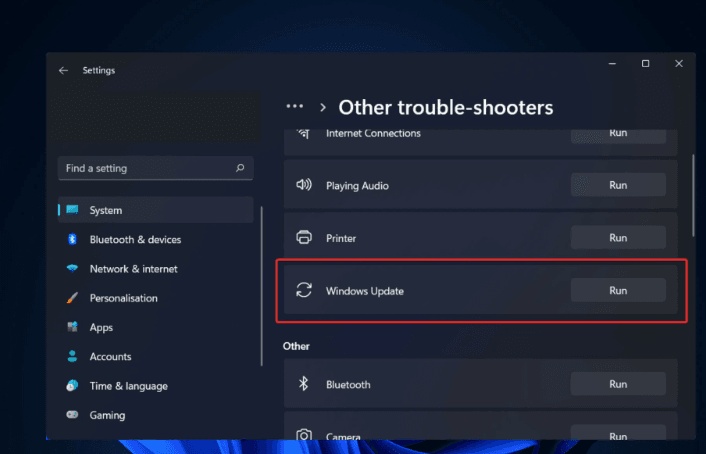Screen dimensions: 706x454
Task: Click the Other trouble-shooters page title
Action: pos(446,108)
